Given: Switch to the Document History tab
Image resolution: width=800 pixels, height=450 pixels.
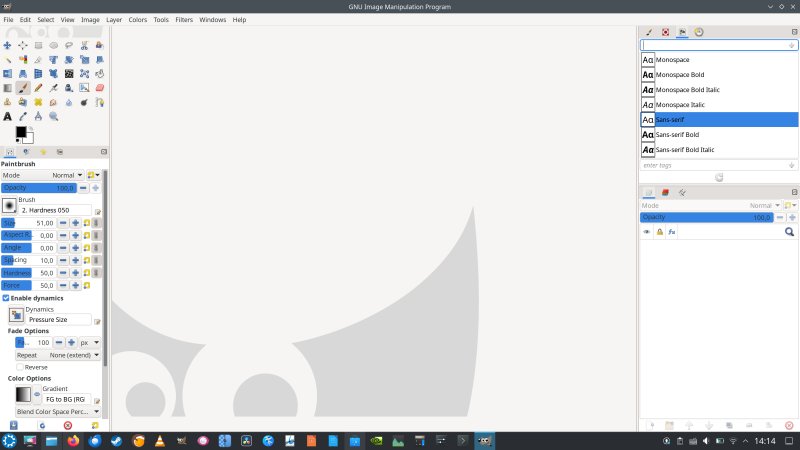Looking at the screenshot, I should tap(699, 32).
